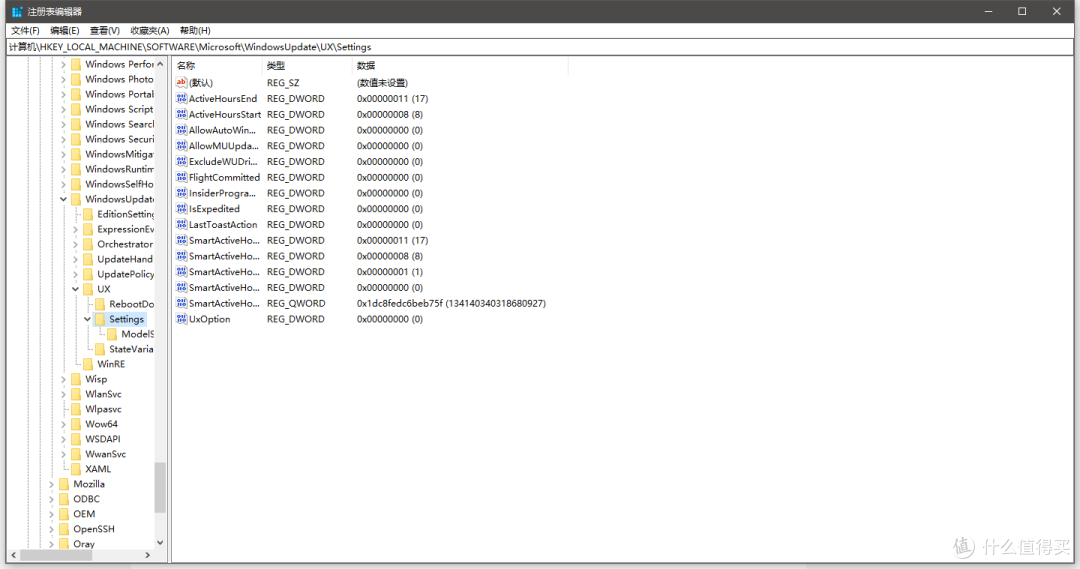Viewport: 1080px width, 569px height.
Task: Click the folder icon of the WSDAPI key
Action: [x=76, y=439]
